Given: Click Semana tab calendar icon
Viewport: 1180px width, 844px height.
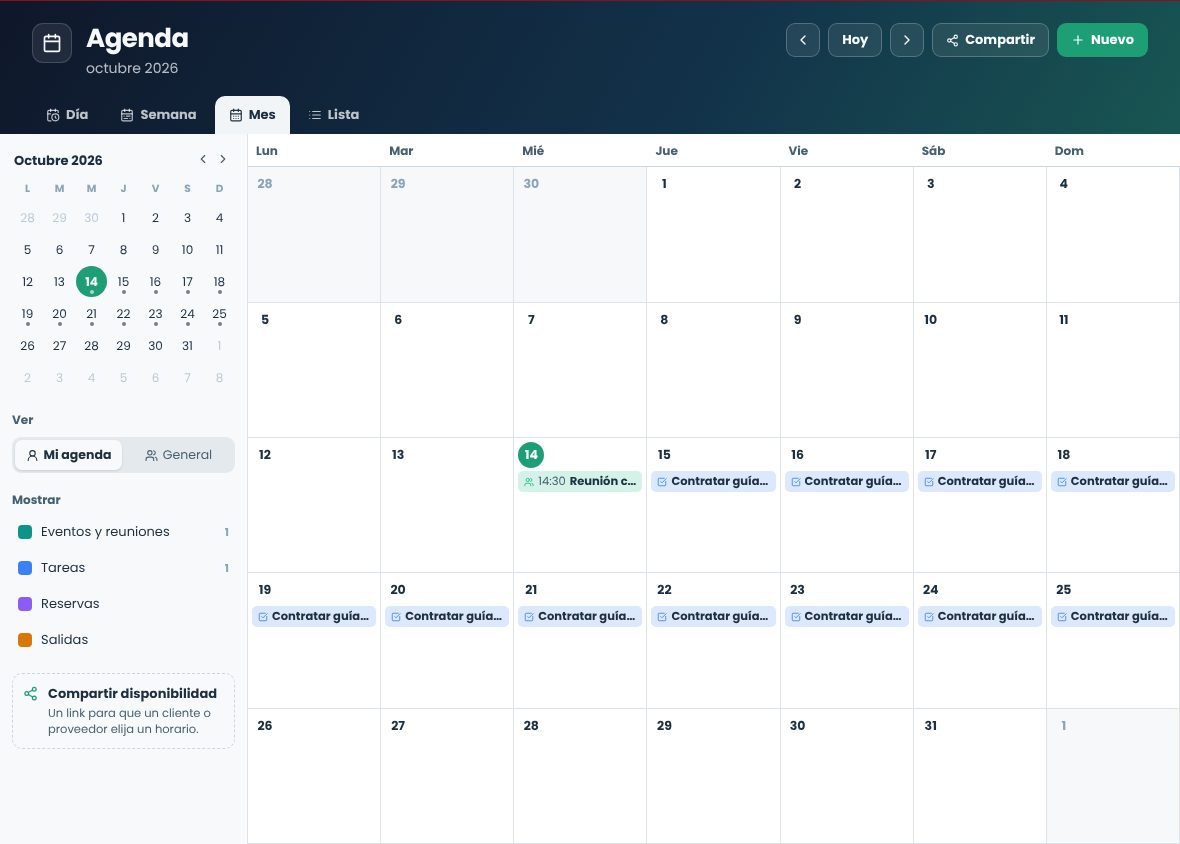Looking at the screenshot, I should click(127, 115).
